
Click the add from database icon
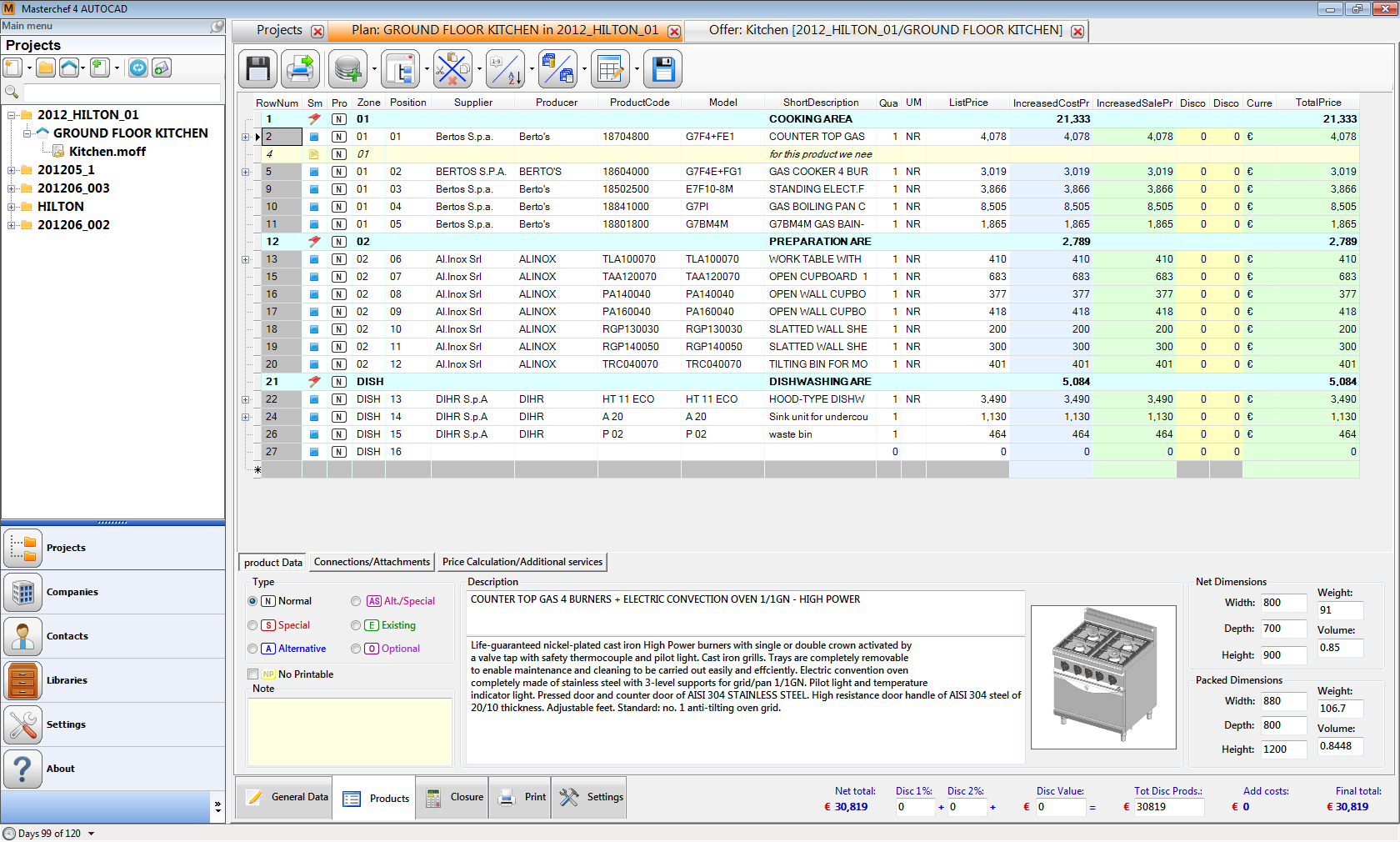(347, 69)
